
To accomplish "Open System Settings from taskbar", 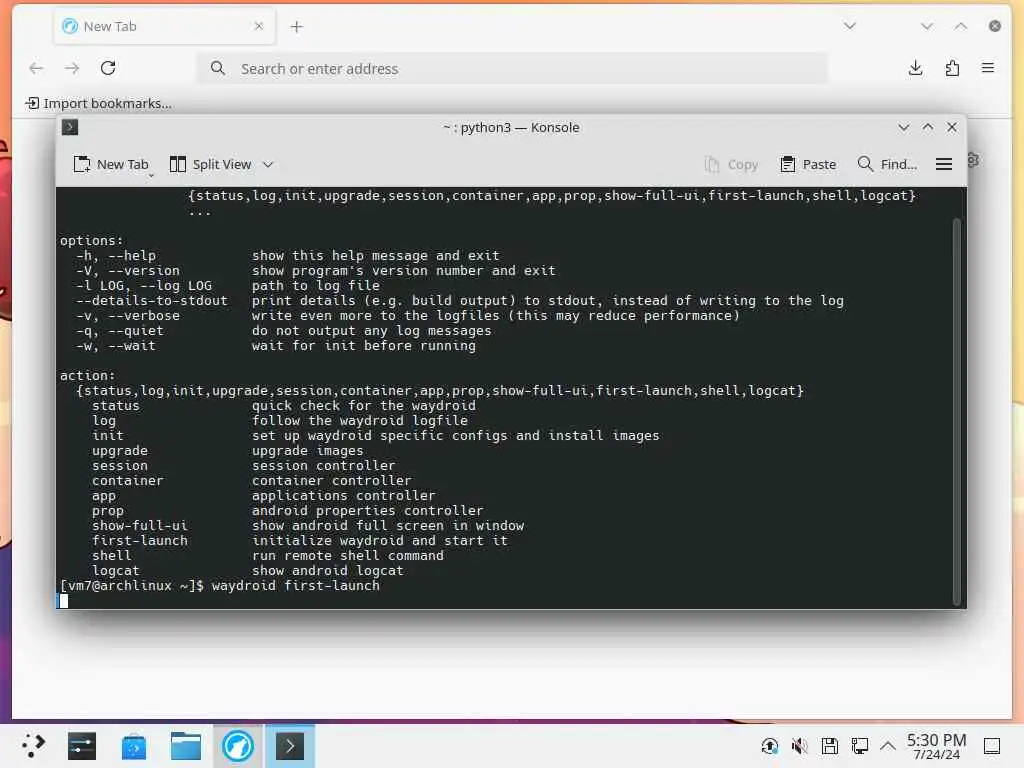I will point(82,746).
